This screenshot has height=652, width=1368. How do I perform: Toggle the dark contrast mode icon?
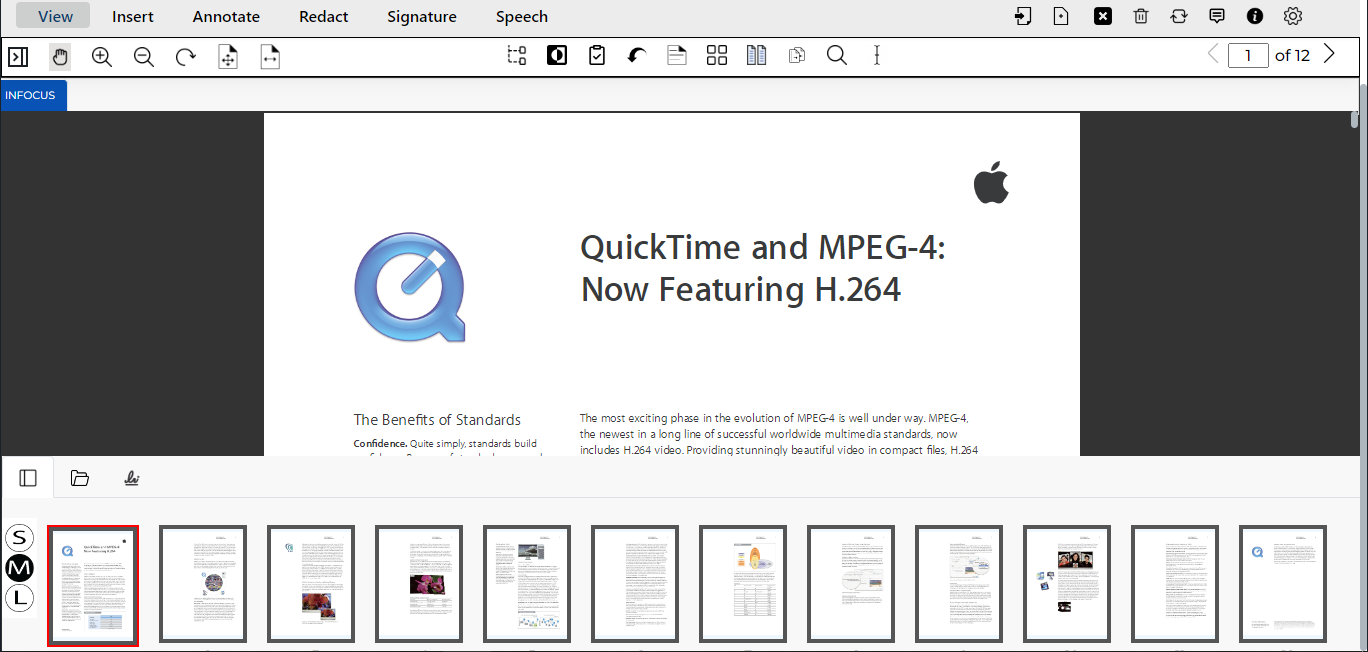coord(557,56)
